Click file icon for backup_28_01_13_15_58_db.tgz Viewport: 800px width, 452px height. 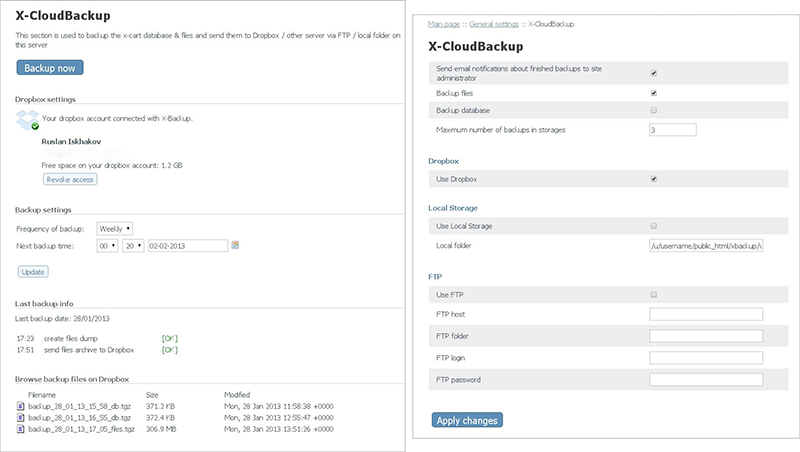click(20, 406)
